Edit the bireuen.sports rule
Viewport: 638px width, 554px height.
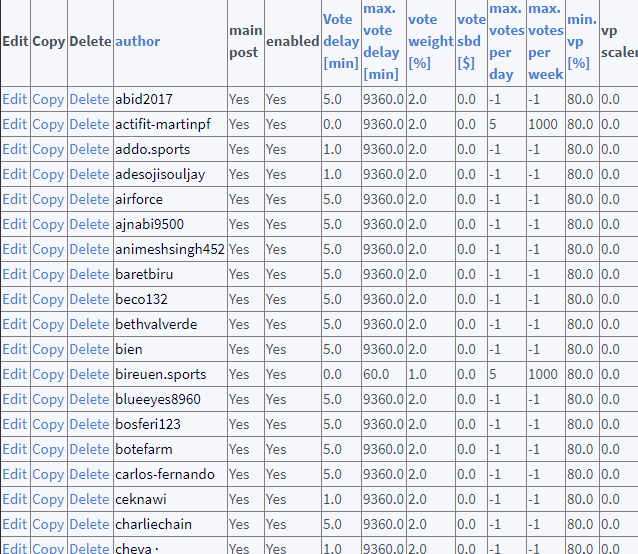[x=15, y=374]
